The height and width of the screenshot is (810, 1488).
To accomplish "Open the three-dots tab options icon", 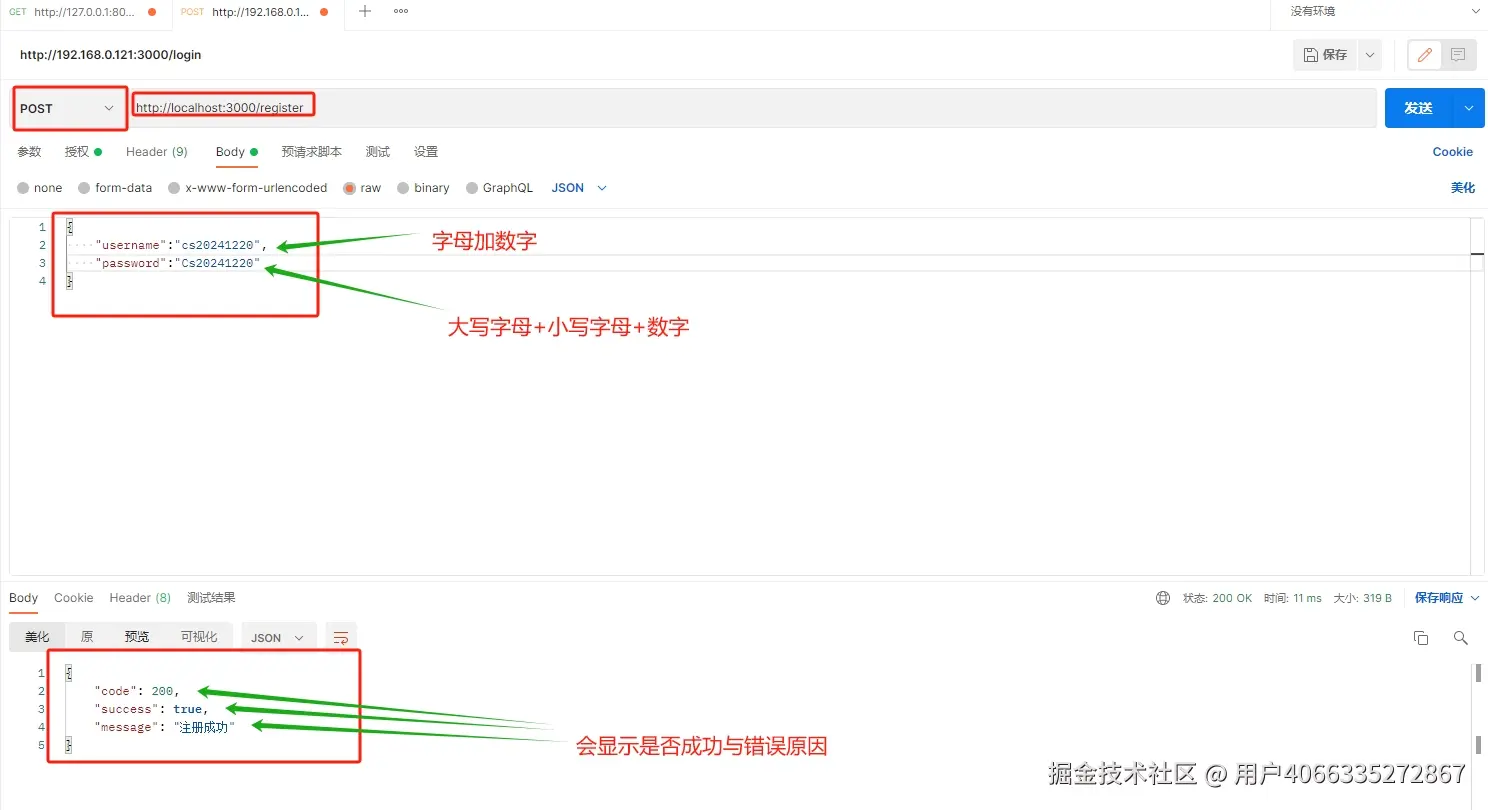I will coord(401,11).
